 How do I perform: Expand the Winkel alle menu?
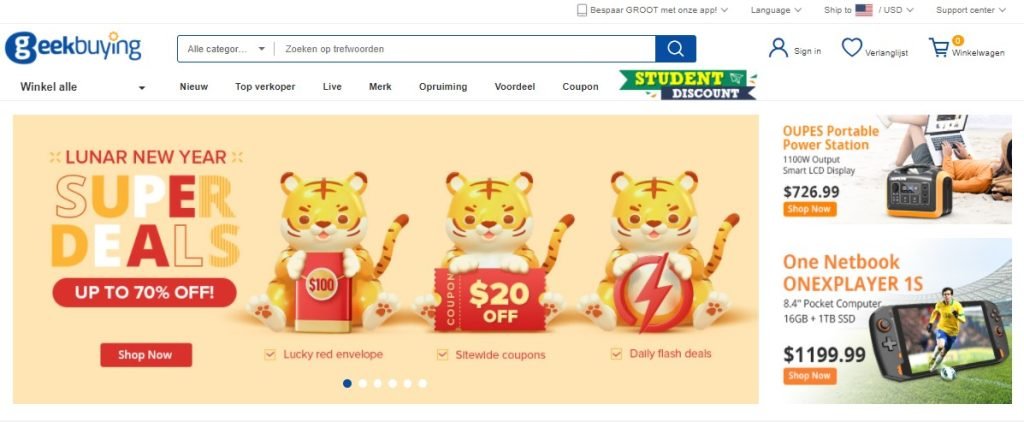[x=82, y=87]
